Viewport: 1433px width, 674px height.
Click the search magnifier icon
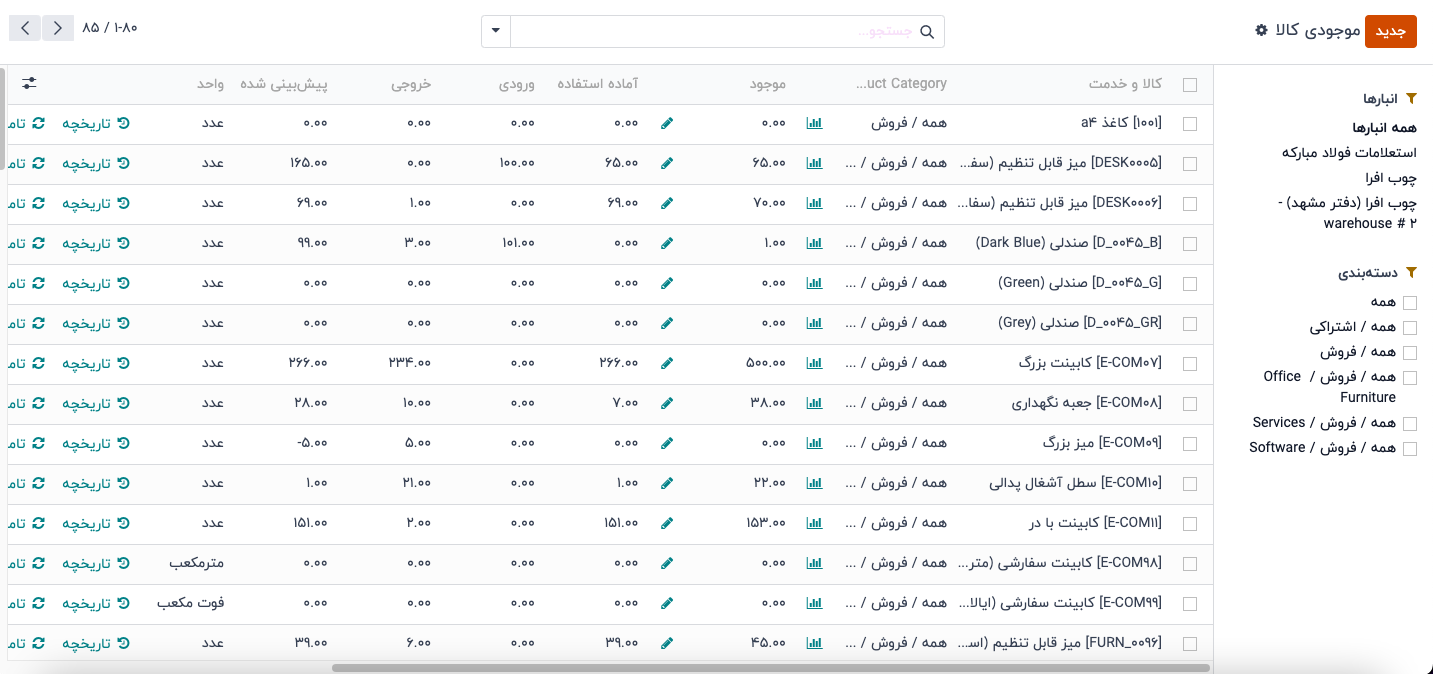pyautogui.click(x=927, y=32)
